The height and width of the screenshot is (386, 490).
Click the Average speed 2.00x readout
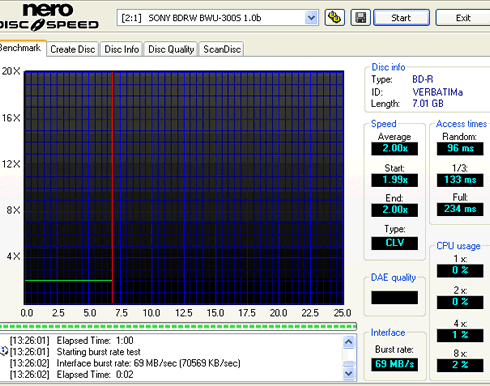coord(394,148)
